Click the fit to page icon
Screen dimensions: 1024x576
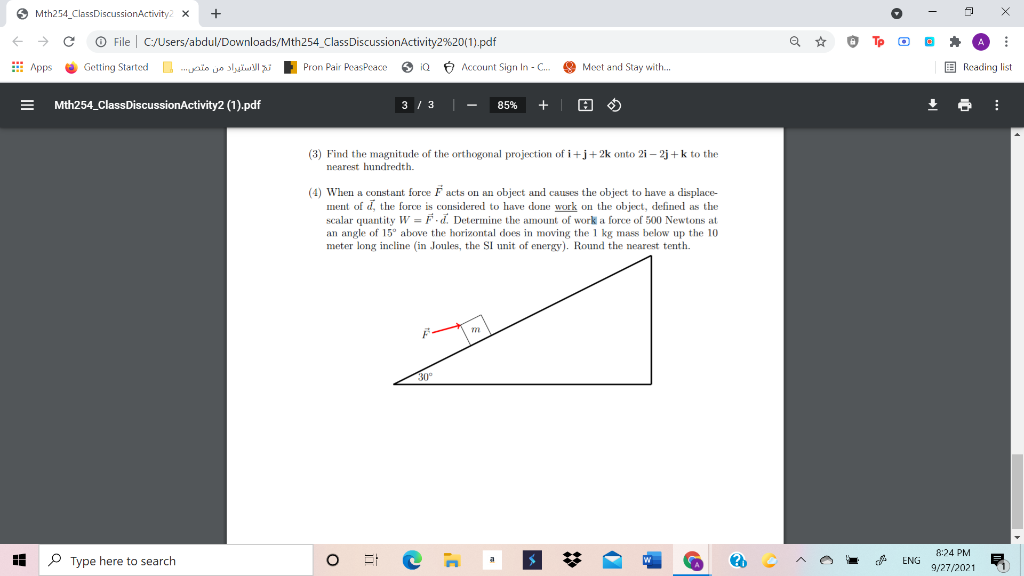point(586,104)
